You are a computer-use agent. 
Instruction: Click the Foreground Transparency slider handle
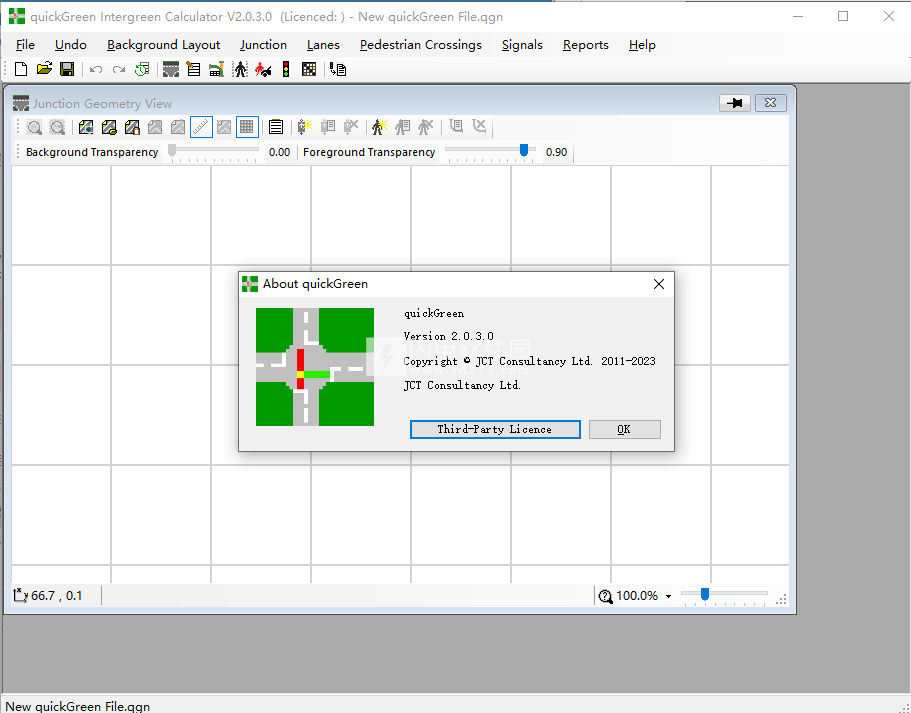click(x=524, y=151)
